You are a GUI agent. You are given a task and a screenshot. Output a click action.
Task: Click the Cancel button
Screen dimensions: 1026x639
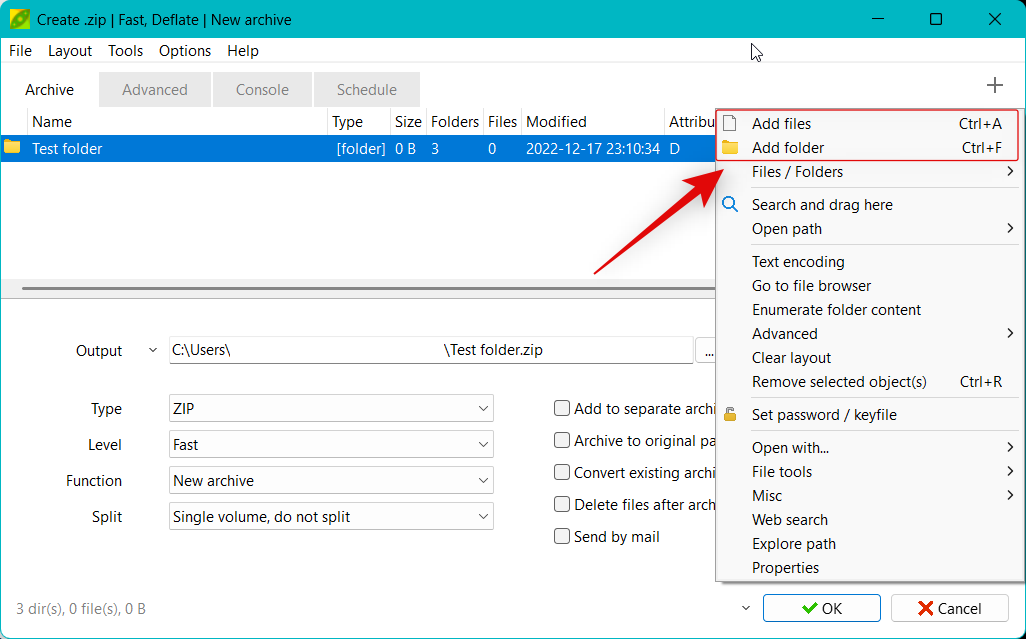(948, 608)
